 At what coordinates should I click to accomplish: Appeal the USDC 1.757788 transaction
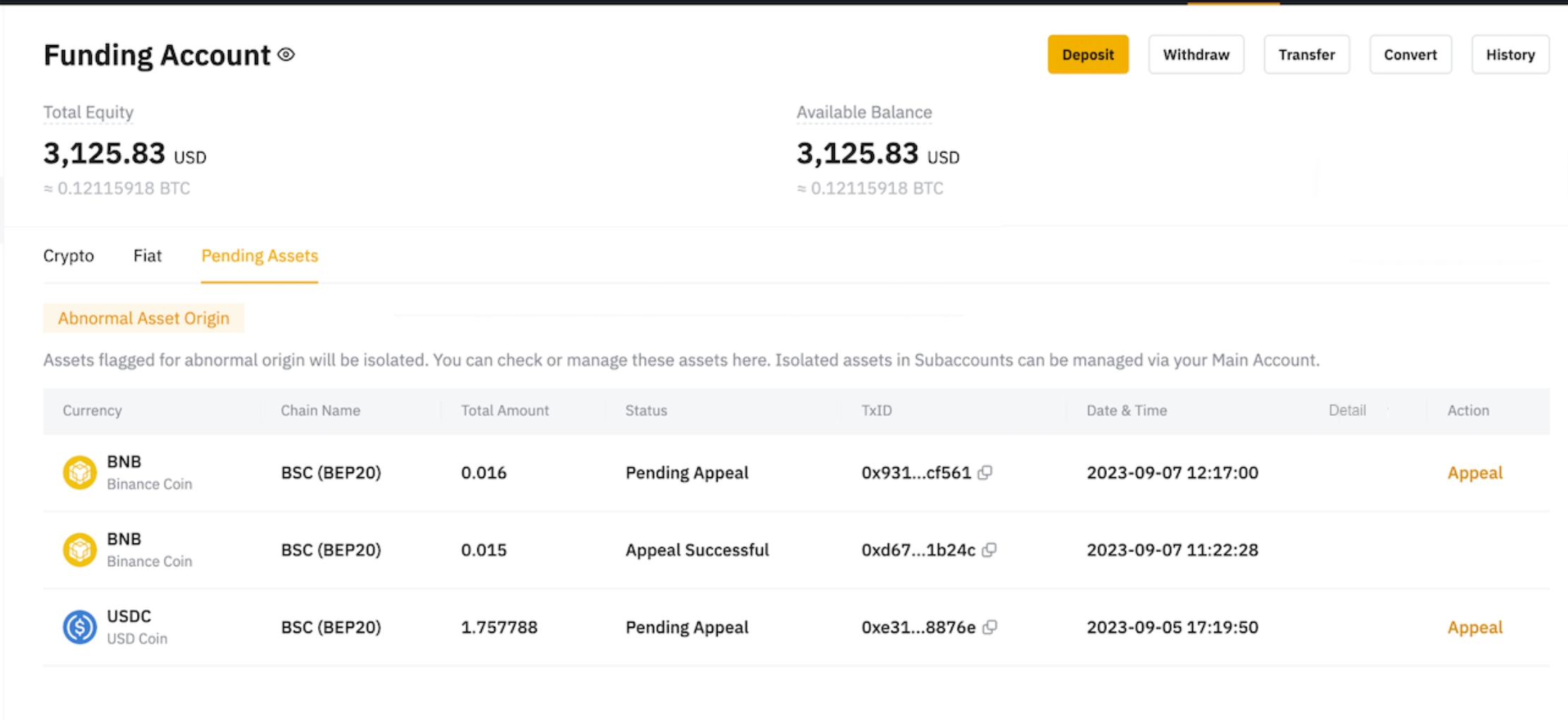(x=1475, y=627)
